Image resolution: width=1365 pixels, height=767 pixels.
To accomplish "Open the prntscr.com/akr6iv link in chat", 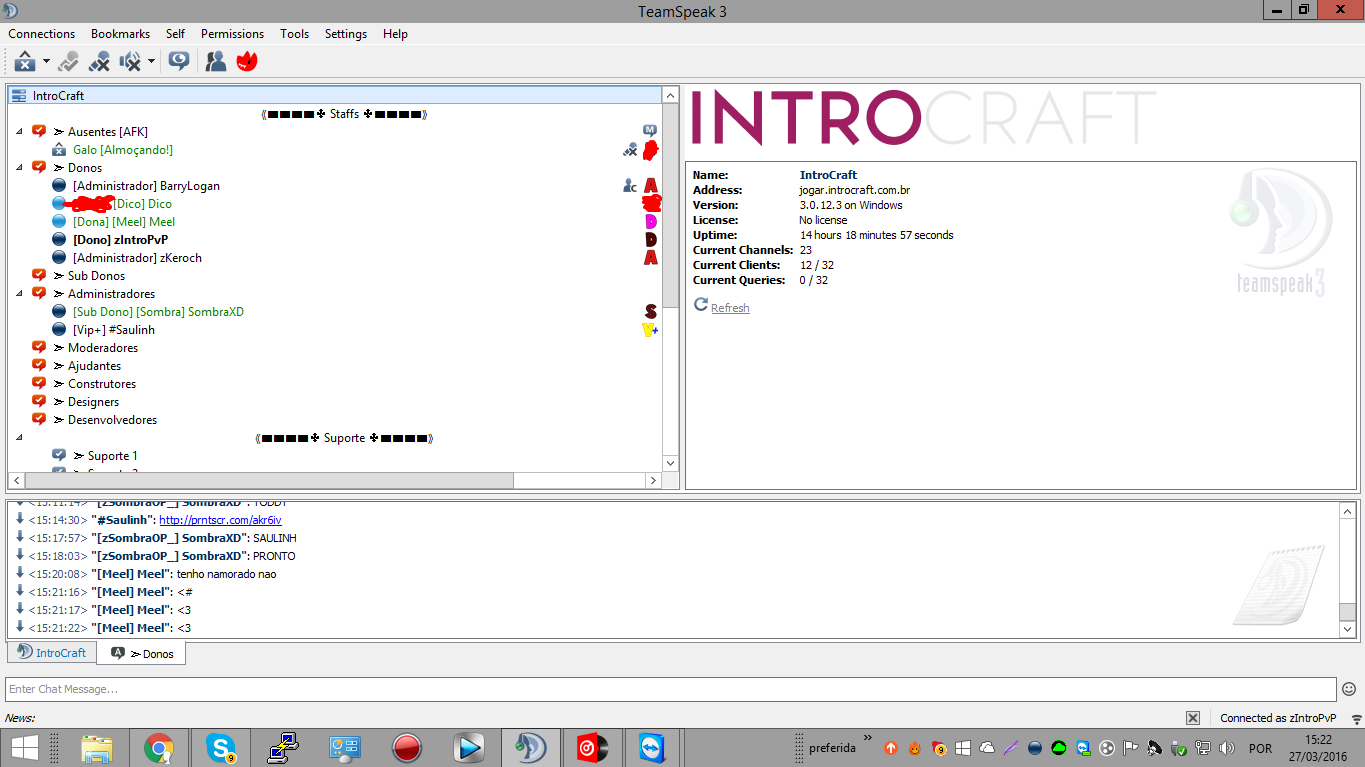I will 220,520.
